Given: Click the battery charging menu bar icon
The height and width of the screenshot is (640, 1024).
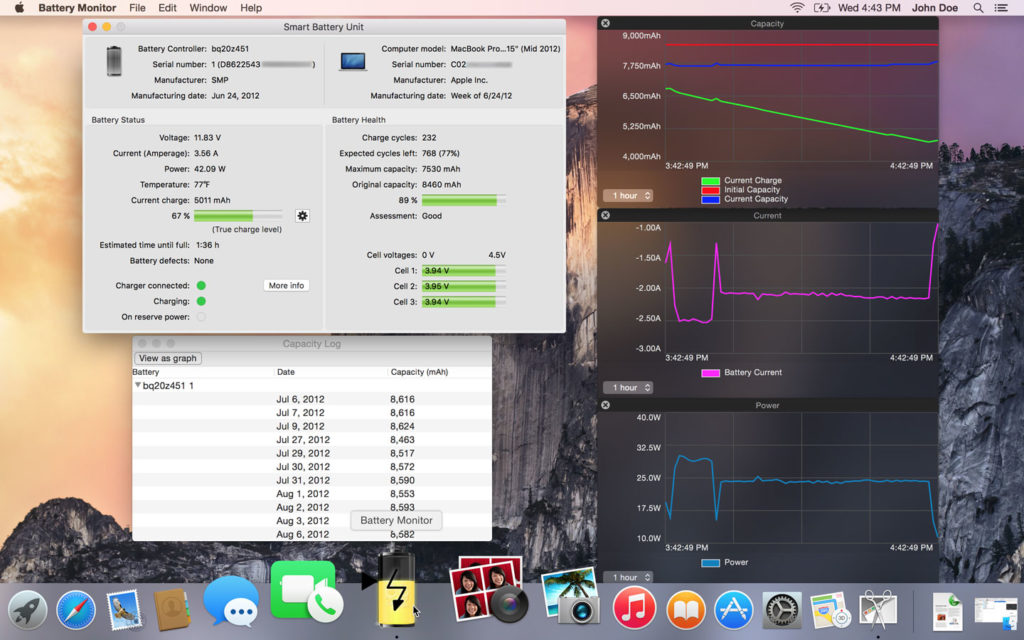Looking at the screenshot, I should pos(823,8).
